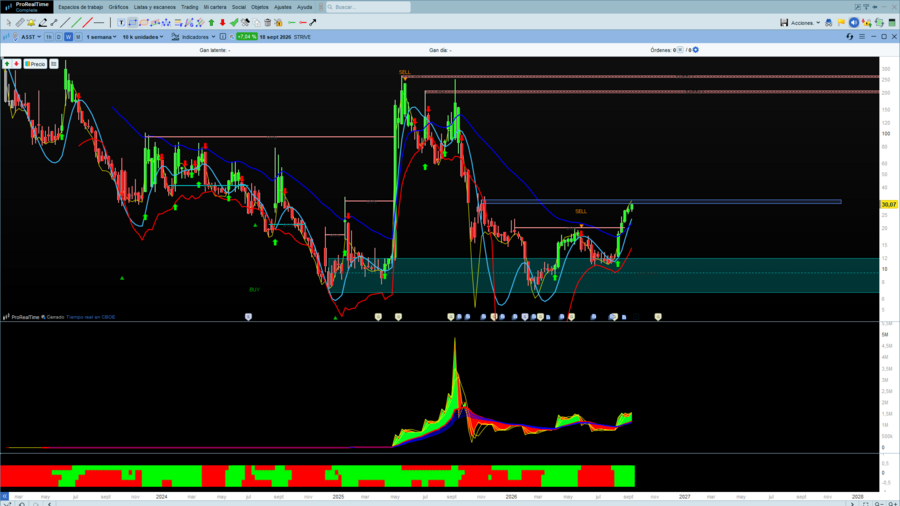Toggle the sound speaker button
Screen dimensions: 900x506
tap(854, 22)
